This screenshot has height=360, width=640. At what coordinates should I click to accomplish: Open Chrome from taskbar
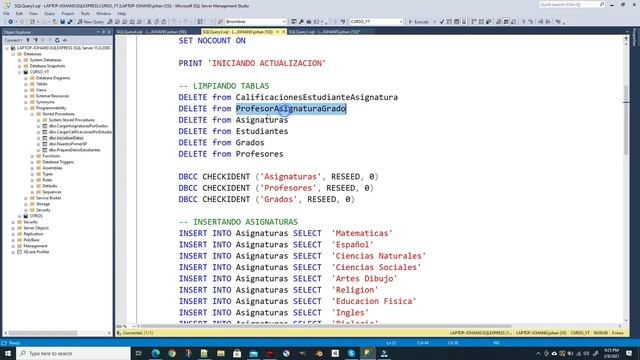click(x=172, y=353)
